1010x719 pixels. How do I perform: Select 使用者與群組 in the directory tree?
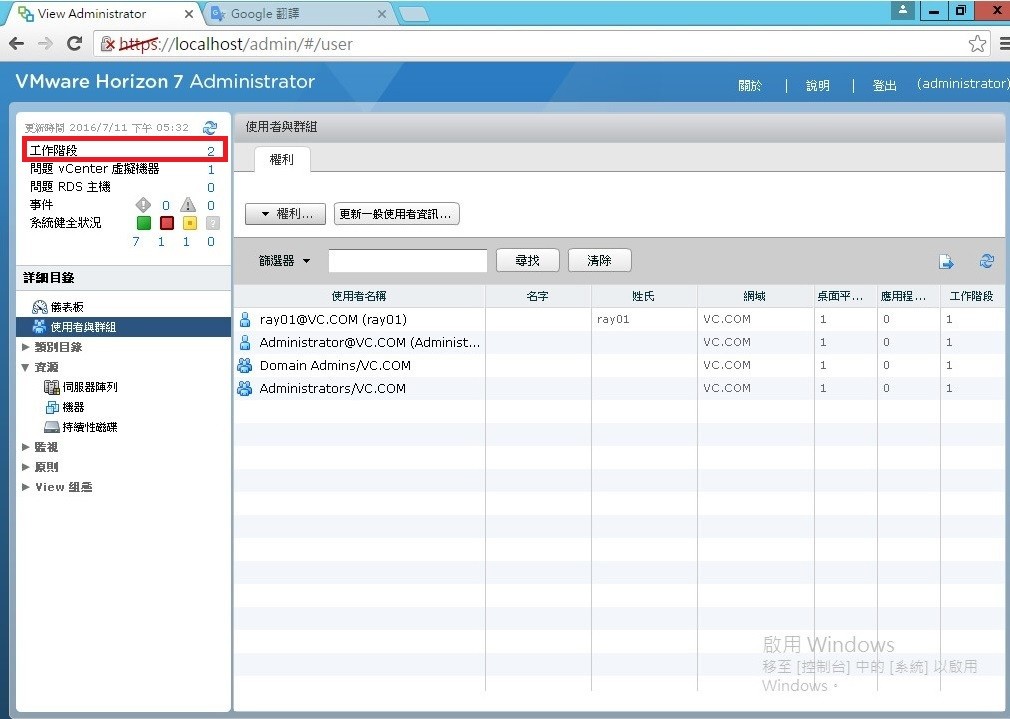tap(124, 327)
